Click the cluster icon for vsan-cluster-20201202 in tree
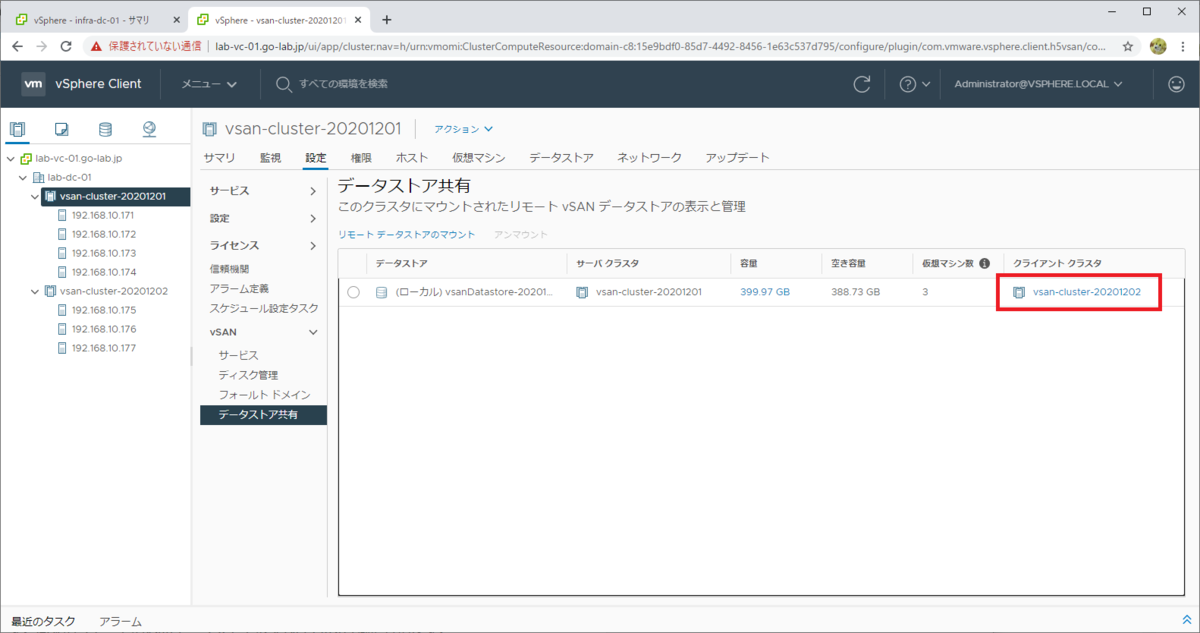This screenshot has height=633, width=1200. click(x=50, y=291)
